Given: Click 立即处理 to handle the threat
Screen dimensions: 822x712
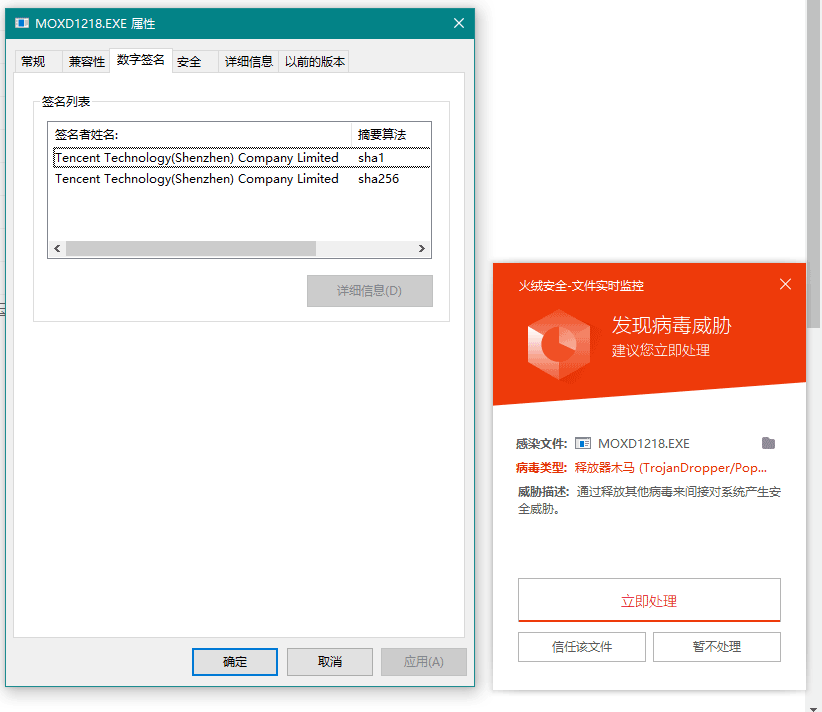Looking at the screenshot, I should coord(649,600).
